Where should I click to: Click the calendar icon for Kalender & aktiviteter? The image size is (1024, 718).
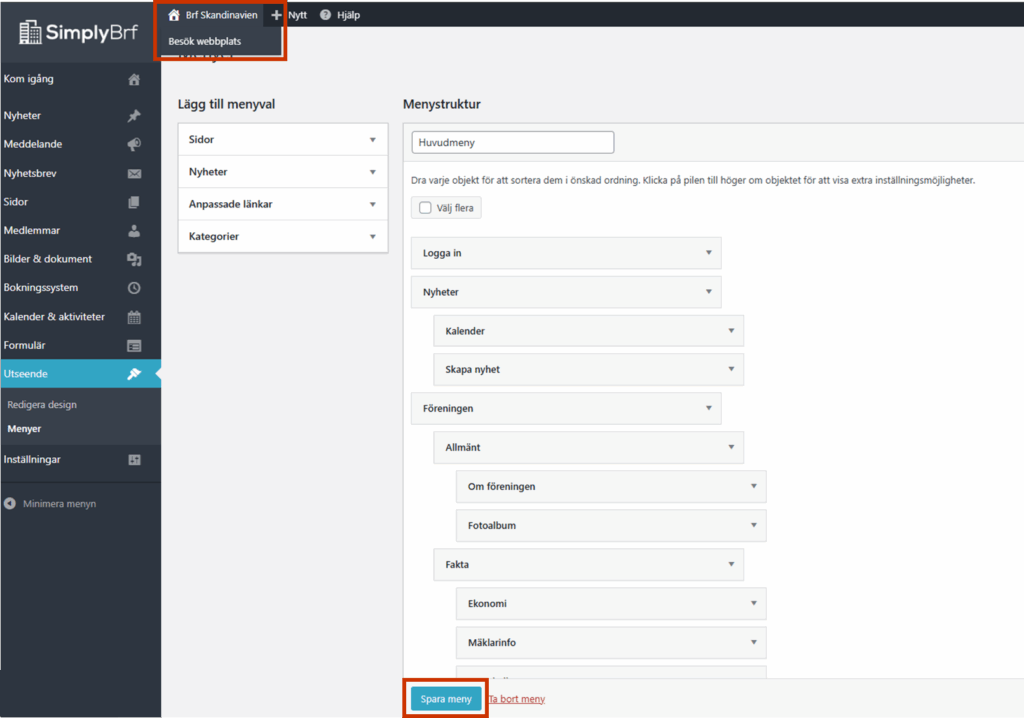[134, 317]
